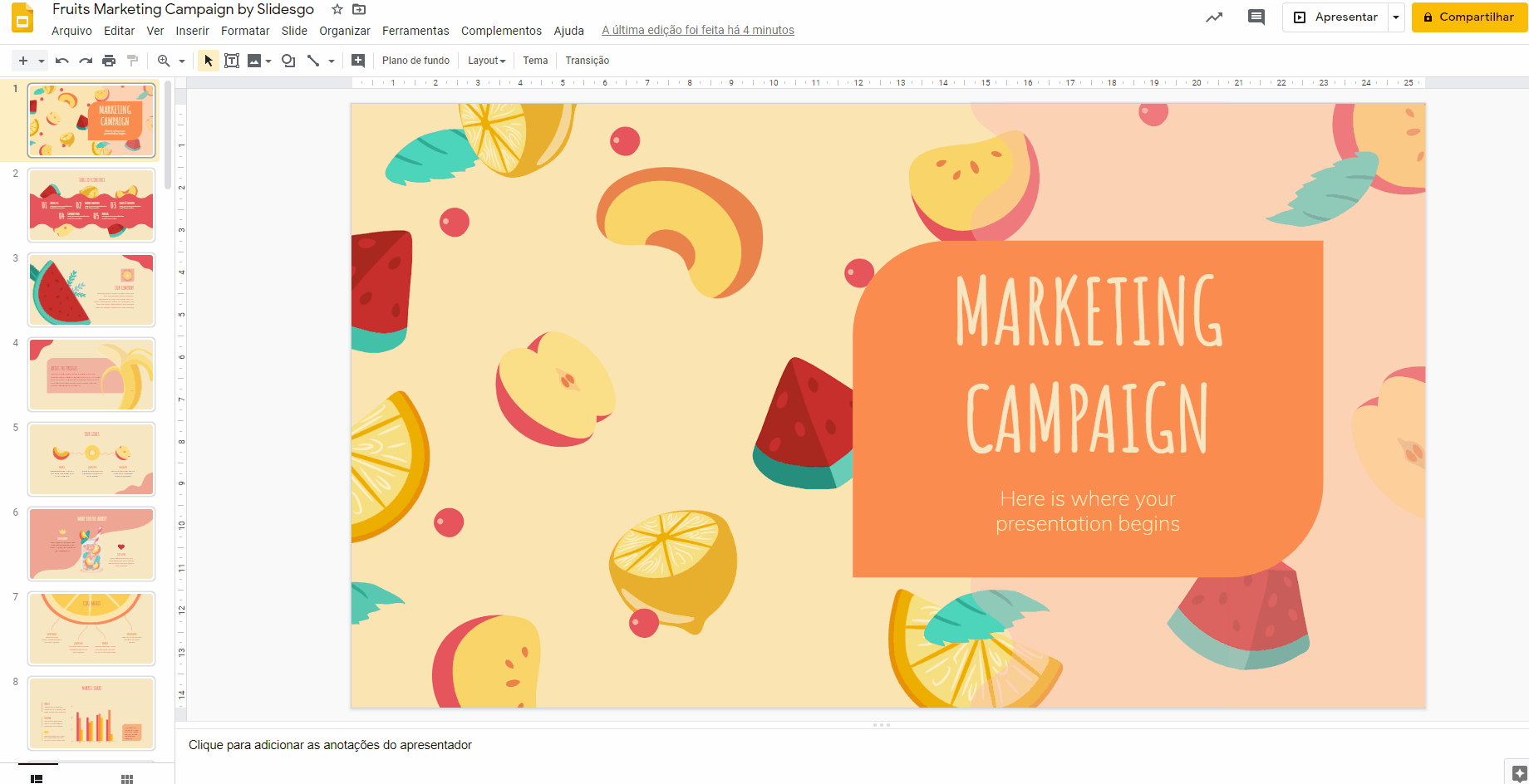This screenshot has width=1529, height=784.
Task: Select slide 1 thumbnail
Action: [x=91, y=120]
